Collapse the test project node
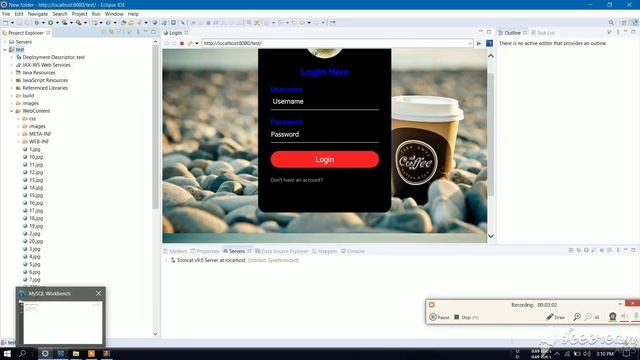The width and height of the screenshot is (640, 360). point(5,50)
